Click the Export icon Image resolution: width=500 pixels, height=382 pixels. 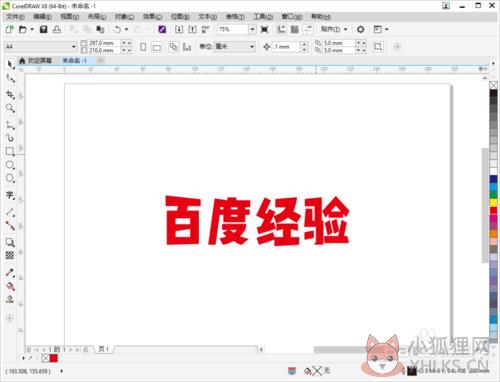tap(192, 29)
